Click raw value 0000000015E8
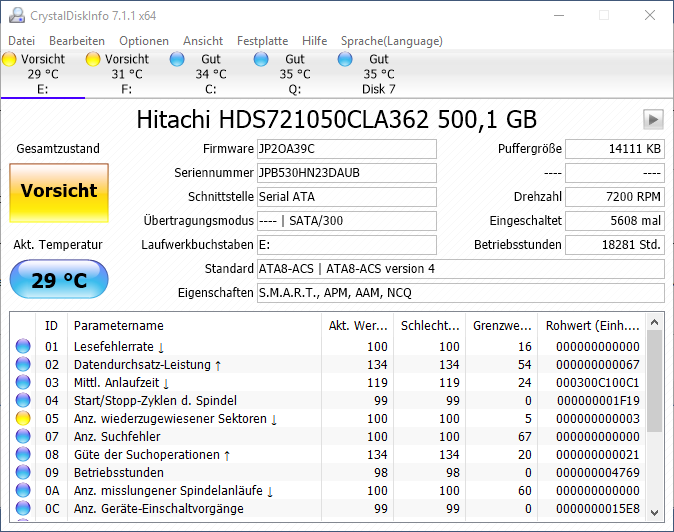 point(597,509)
